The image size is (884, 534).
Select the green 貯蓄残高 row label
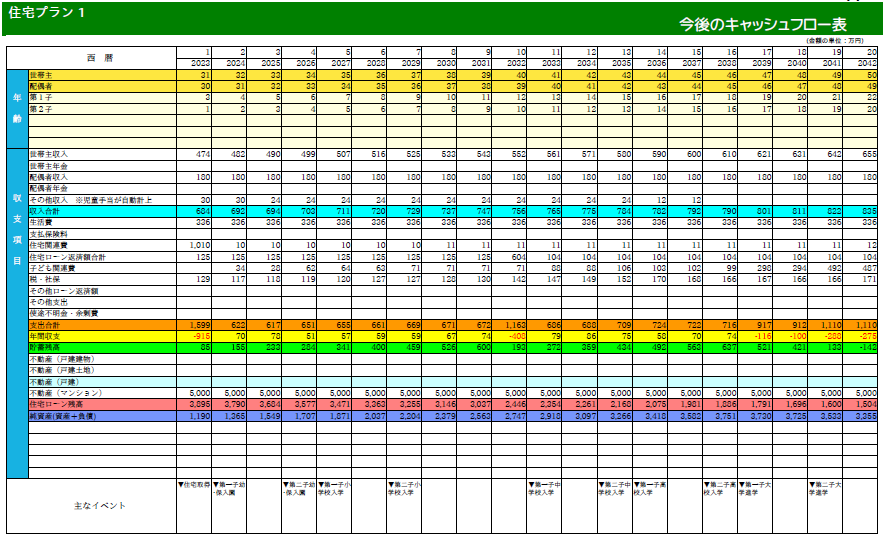[46, 347]
